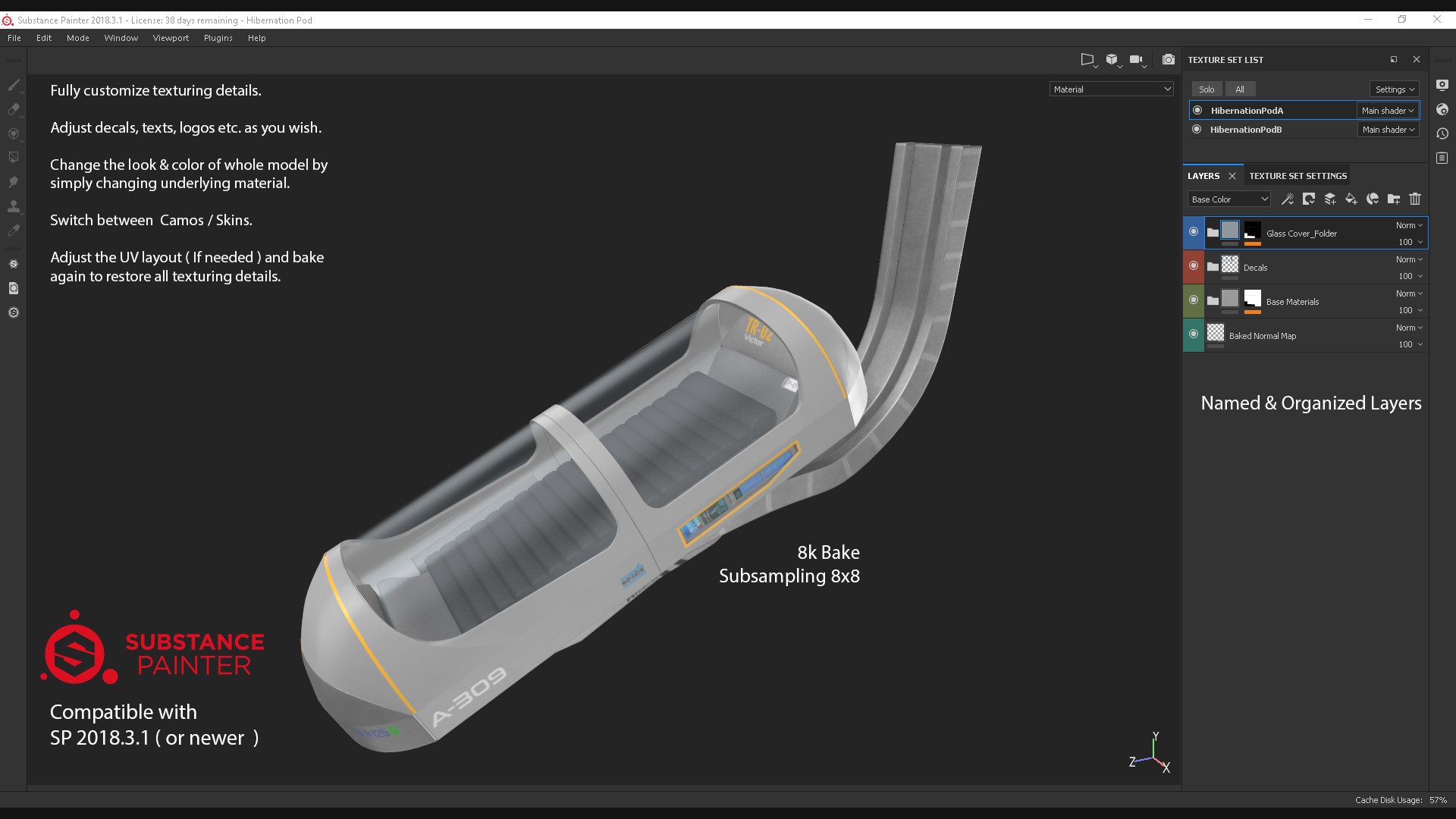
Task: Toggle visibility of Base Materials folder
Action: (x=1194, y=300)
